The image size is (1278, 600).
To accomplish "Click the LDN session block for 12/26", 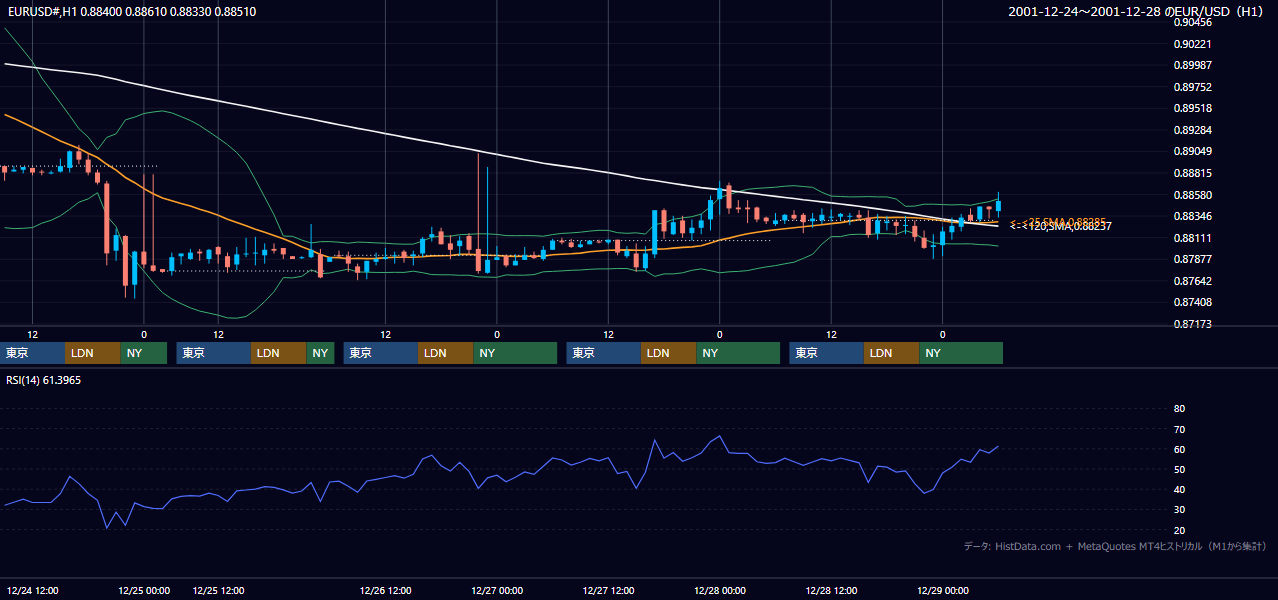I will point(446,353).
